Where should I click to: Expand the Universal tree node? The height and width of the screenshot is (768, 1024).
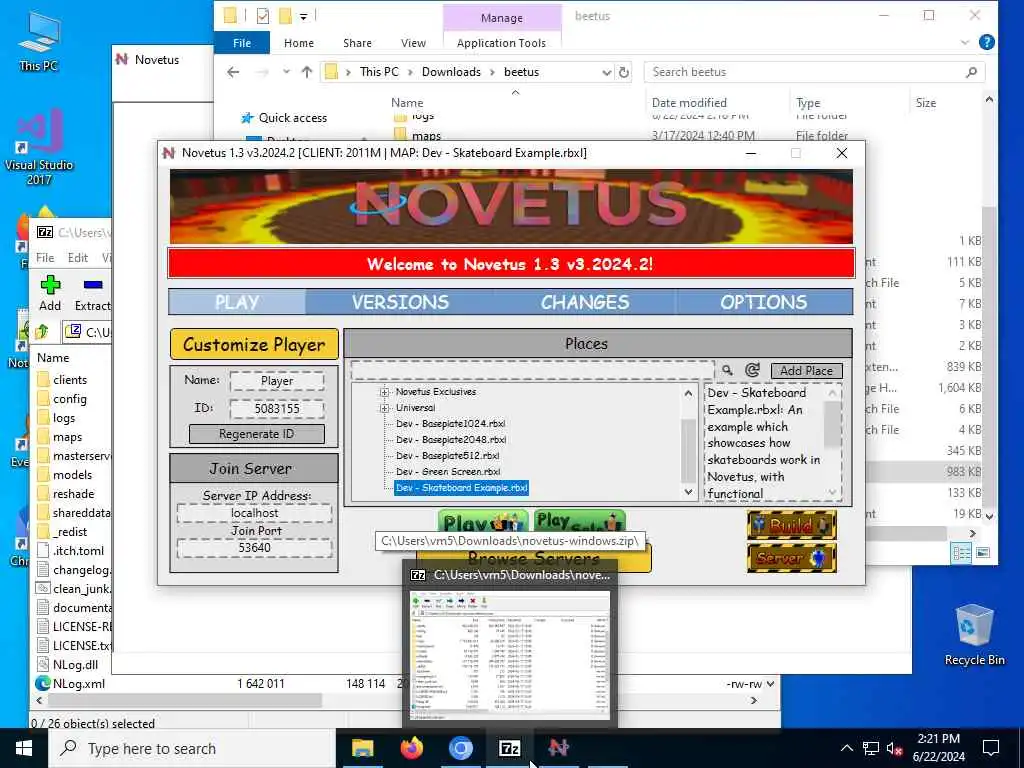(384, 408)
